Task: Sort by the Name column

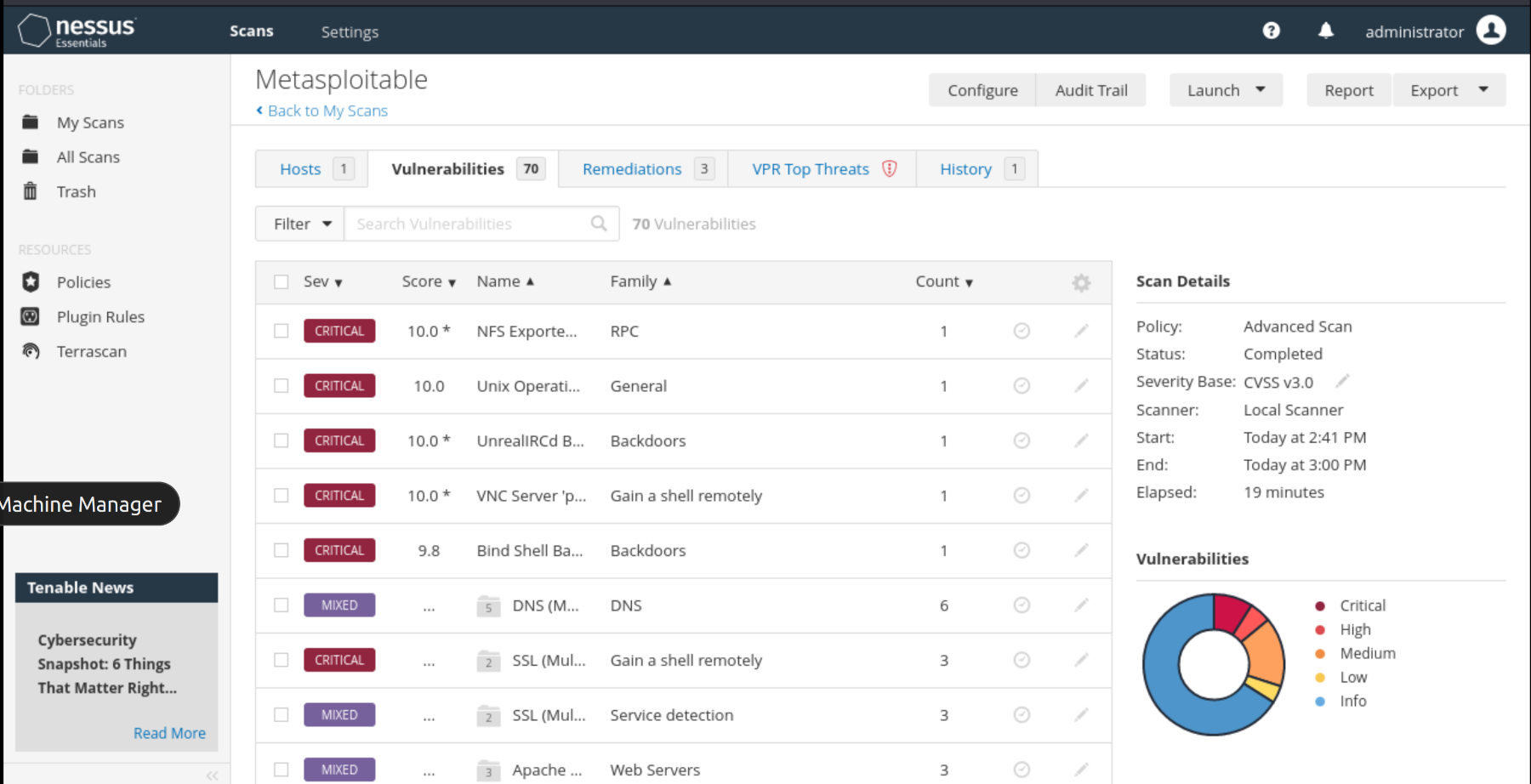Action: pos(505,281)
